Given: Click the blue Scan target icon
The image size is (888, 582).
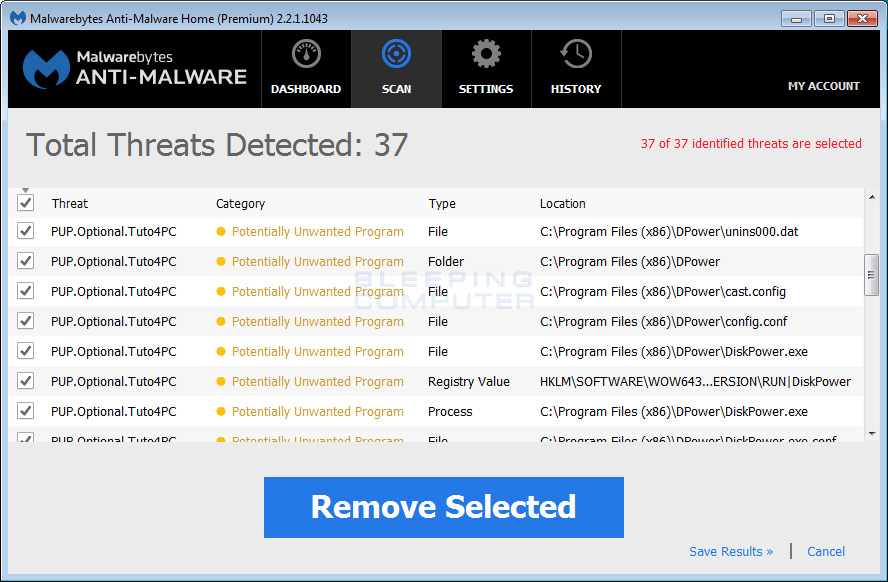Looking at the screenshot, I should [396, 54].
